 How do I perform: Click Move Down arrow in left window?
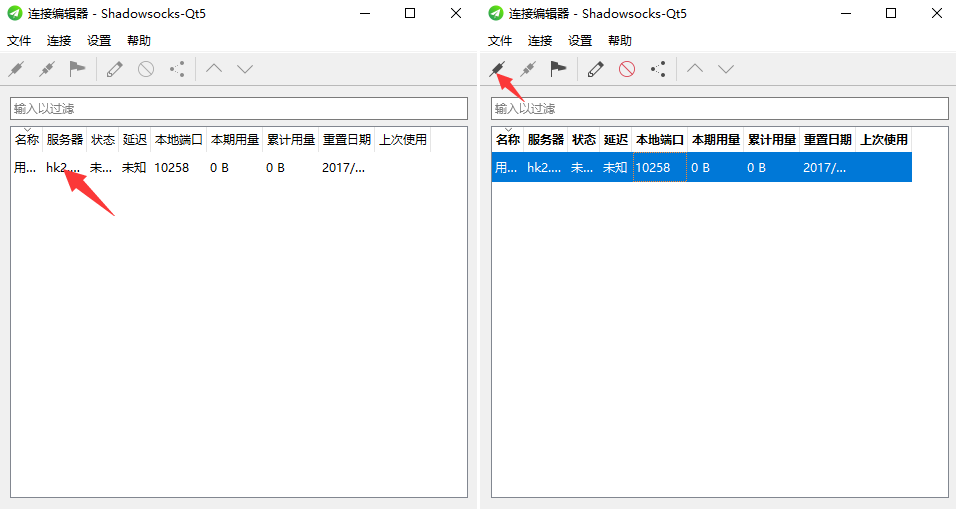coord(245,69)
